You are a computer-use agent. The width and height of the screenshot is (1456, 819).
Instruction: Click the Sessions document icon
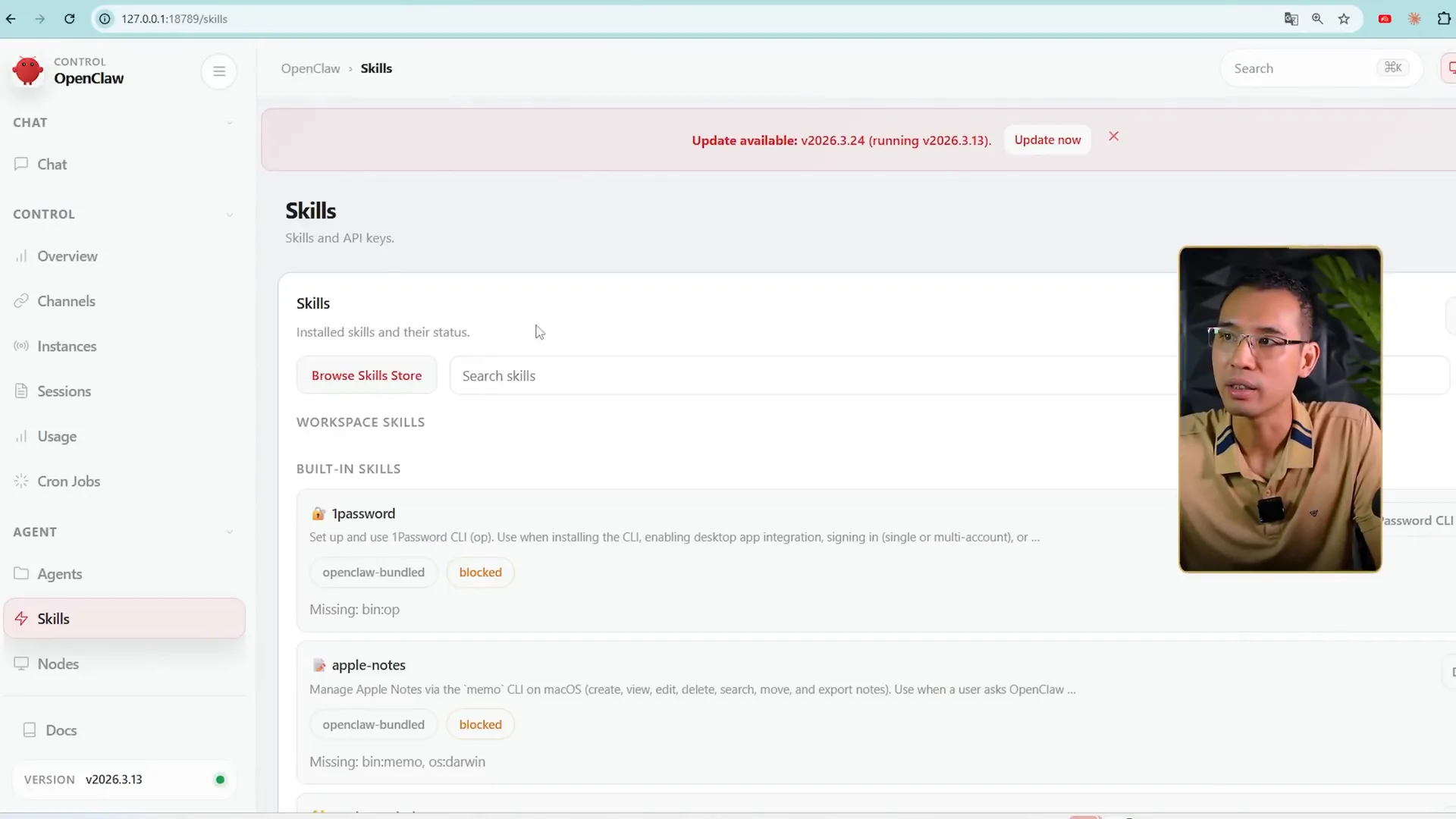[21, 391]
